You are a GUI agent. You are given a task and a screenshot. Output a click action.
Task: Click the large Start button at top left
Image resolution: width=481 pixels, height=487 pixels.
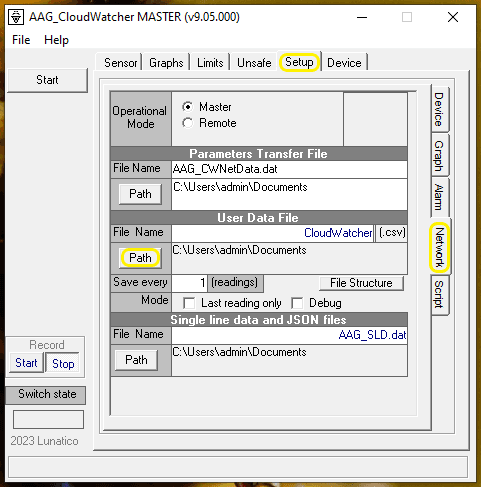(x=47, y=80)
